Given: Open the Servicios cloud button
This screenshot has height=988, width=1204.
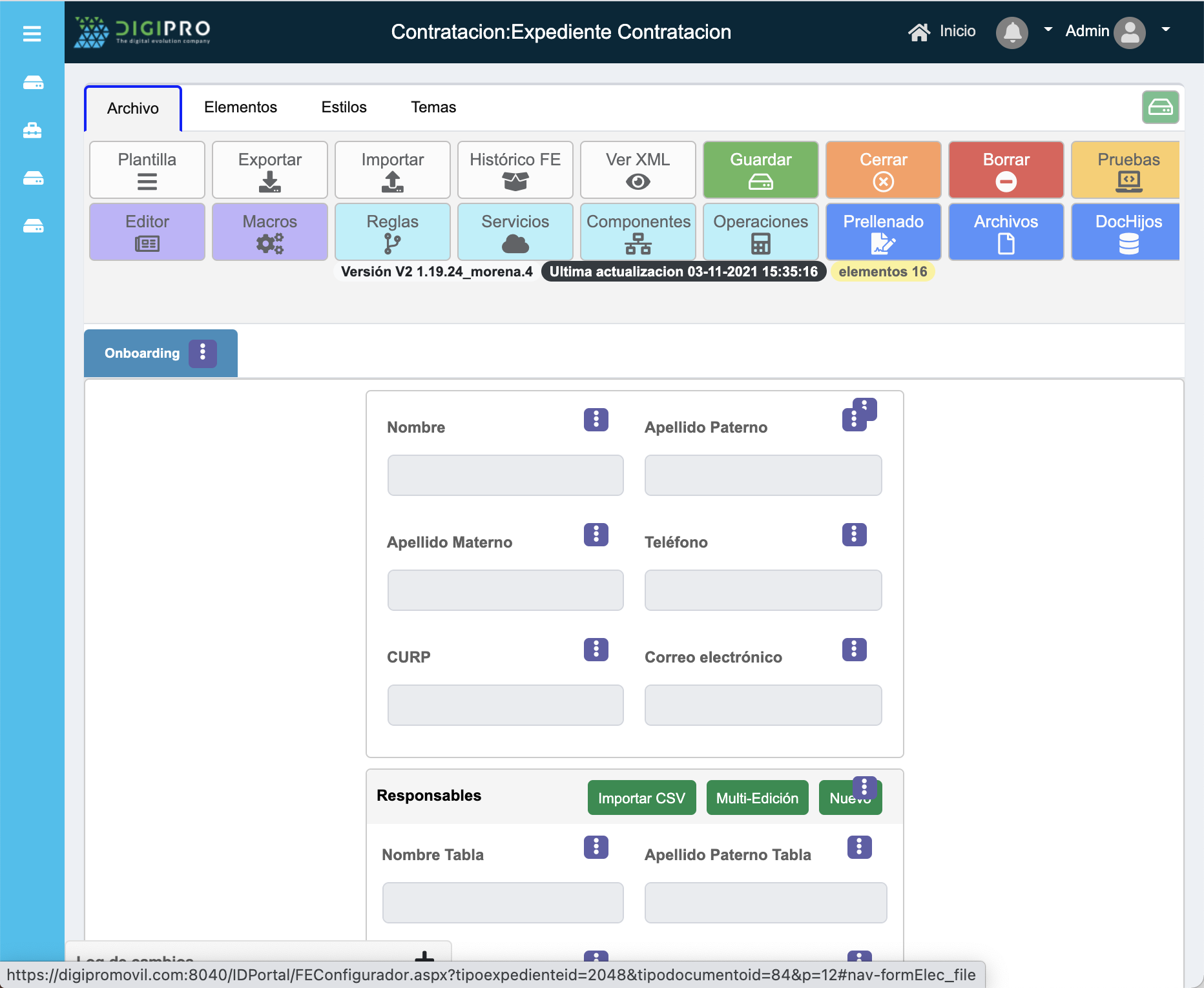Looking at the screenshot, I should pos(515,232).
